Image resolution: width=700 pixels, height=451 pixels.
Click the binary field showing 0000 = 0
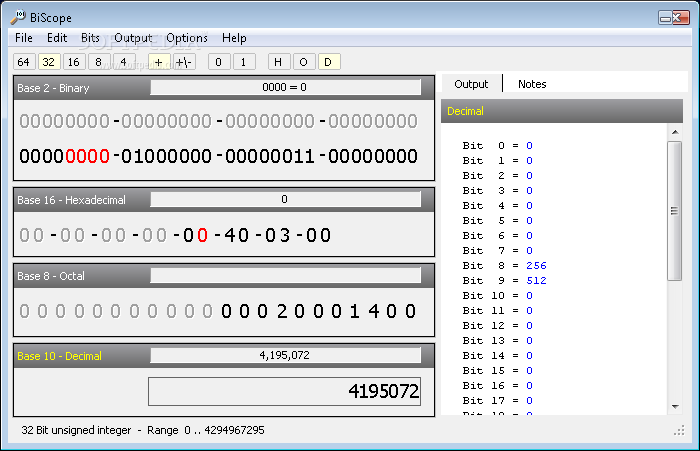click(x=285, y=87)
